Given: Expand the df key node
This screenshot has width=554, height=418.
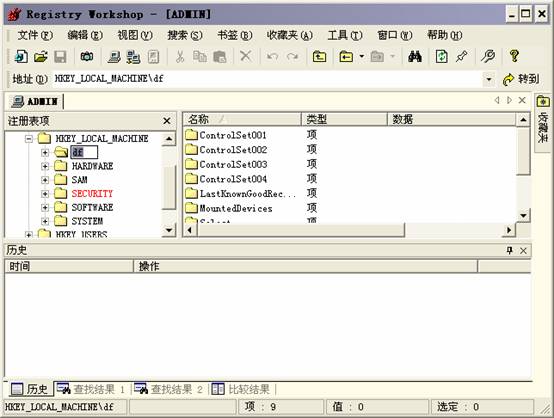Looking at the screenshot, I should tap(45, 153).
